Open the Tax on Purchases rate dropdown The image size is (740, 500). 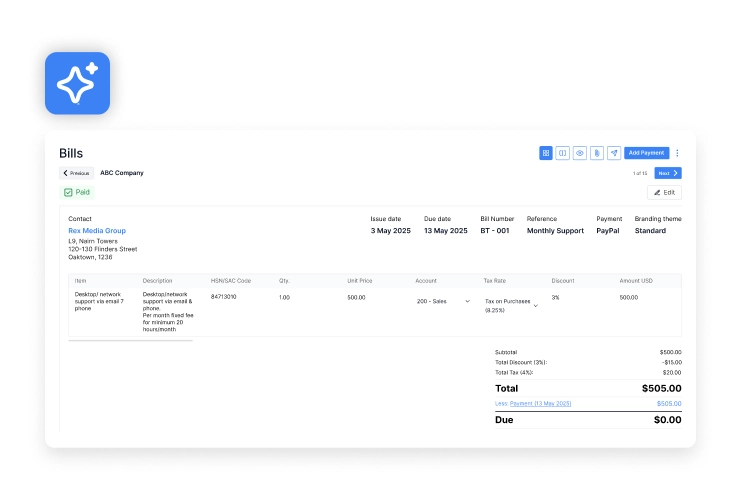pyautogui.click(x=535, y=305)
